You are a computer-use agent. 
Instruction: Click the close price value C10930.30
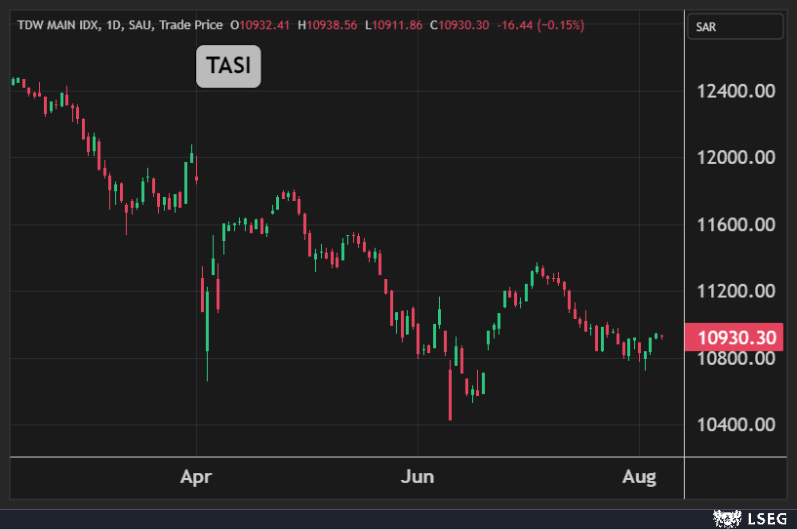tap(460, 24)
